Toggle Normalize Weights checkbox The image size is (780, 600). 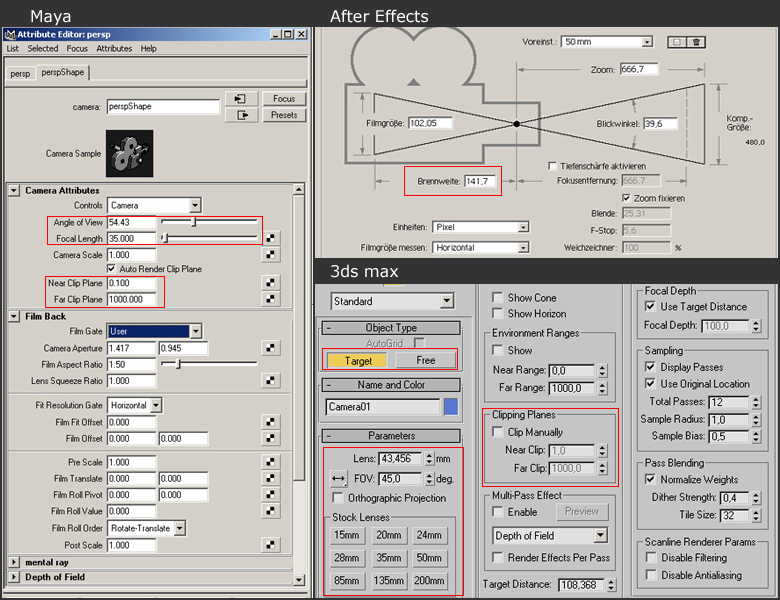point(650,480)
